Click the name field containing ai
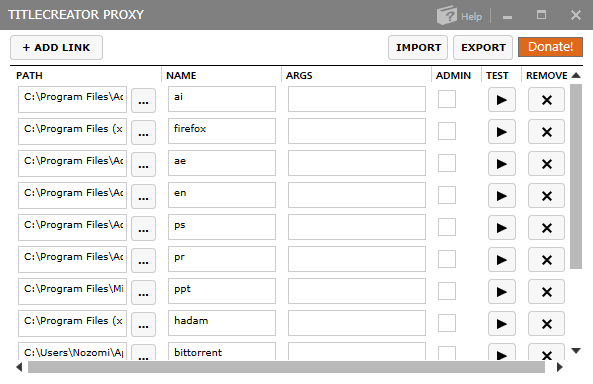 222,99
